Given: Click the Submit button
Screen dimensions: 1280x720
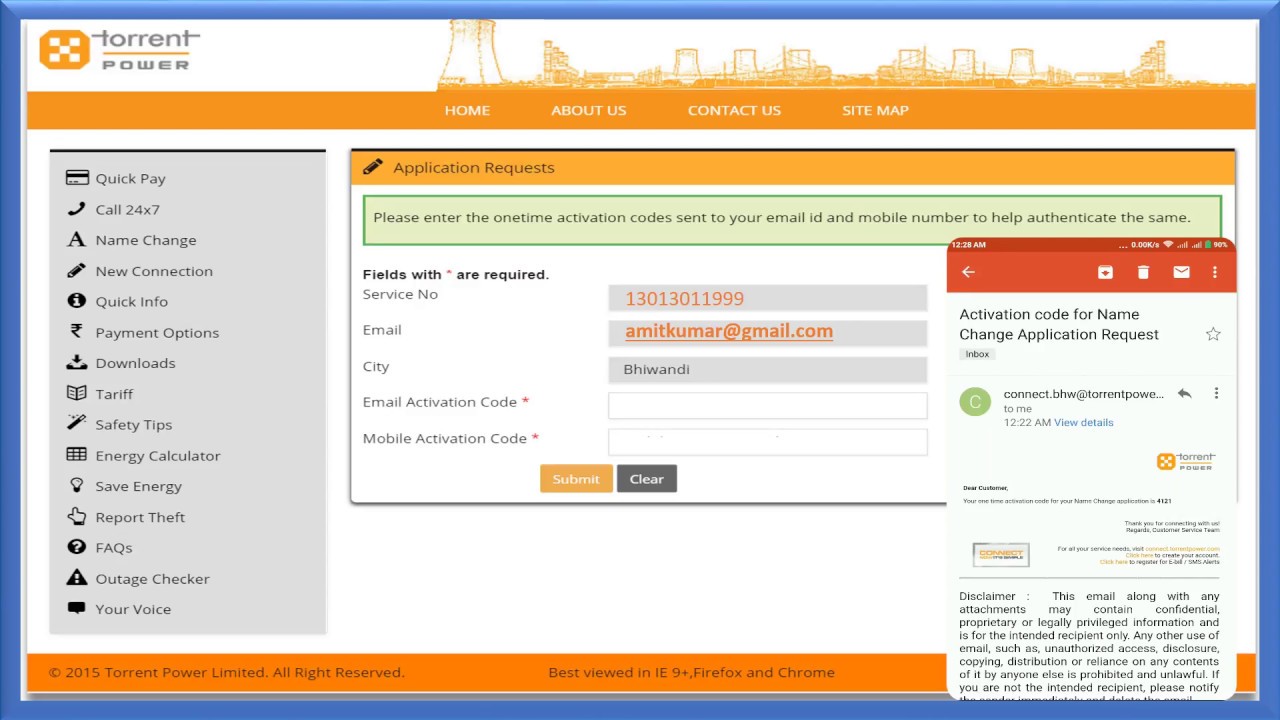Looking at the screenshot, I should 576,479.
